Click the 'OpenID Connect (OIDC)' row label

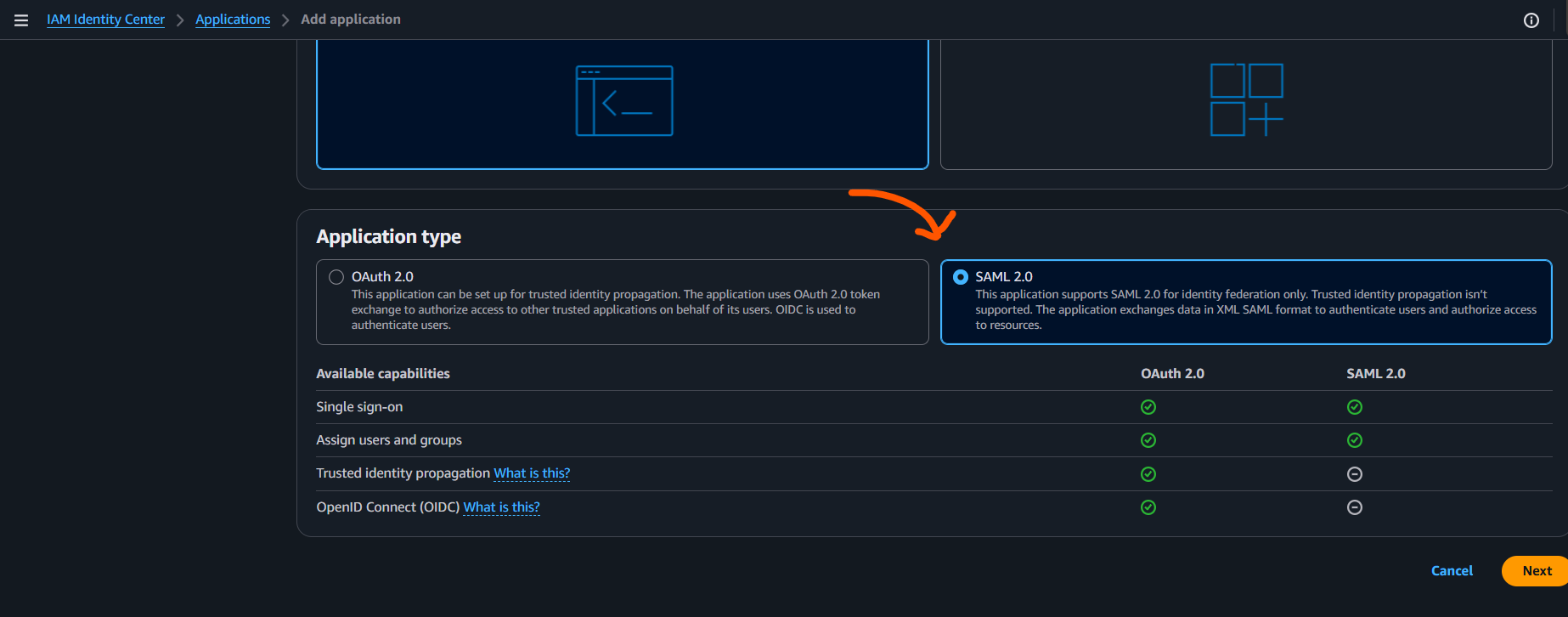coord(388,507)
